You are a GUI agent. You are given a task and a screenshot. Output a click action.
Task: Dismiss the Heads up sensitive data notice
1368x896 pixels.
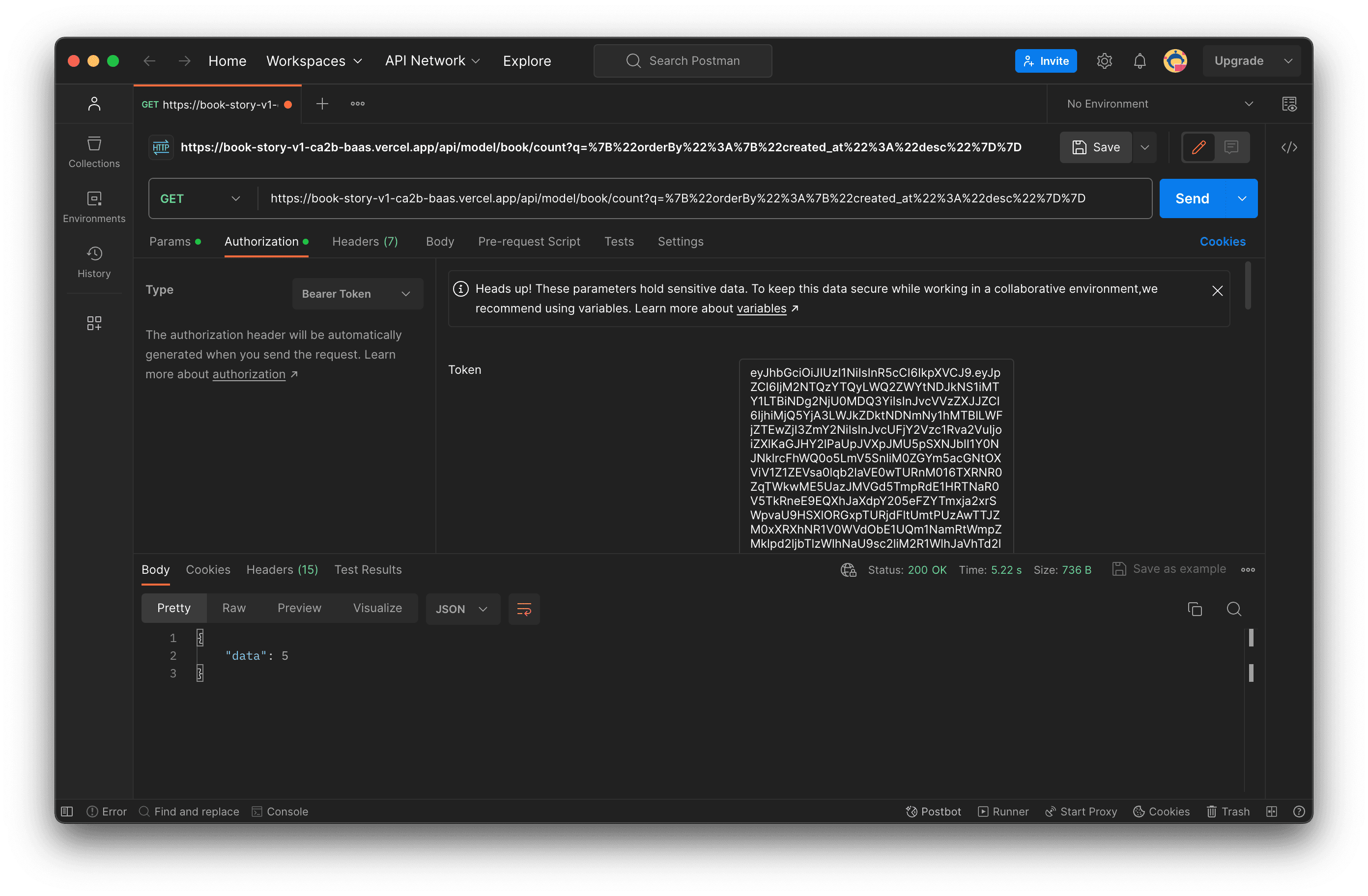pyautogui.click(x=1217, y=291)
